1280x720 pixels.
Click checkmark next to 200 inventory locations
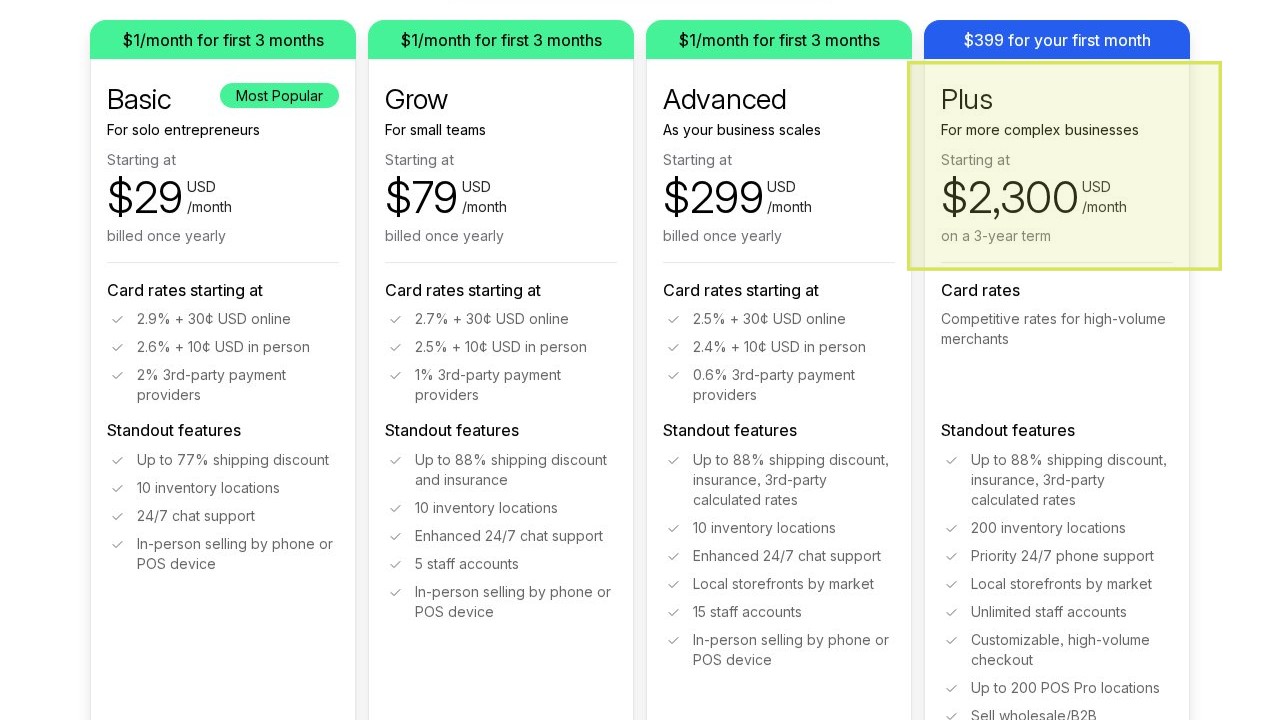click(951, 528)
